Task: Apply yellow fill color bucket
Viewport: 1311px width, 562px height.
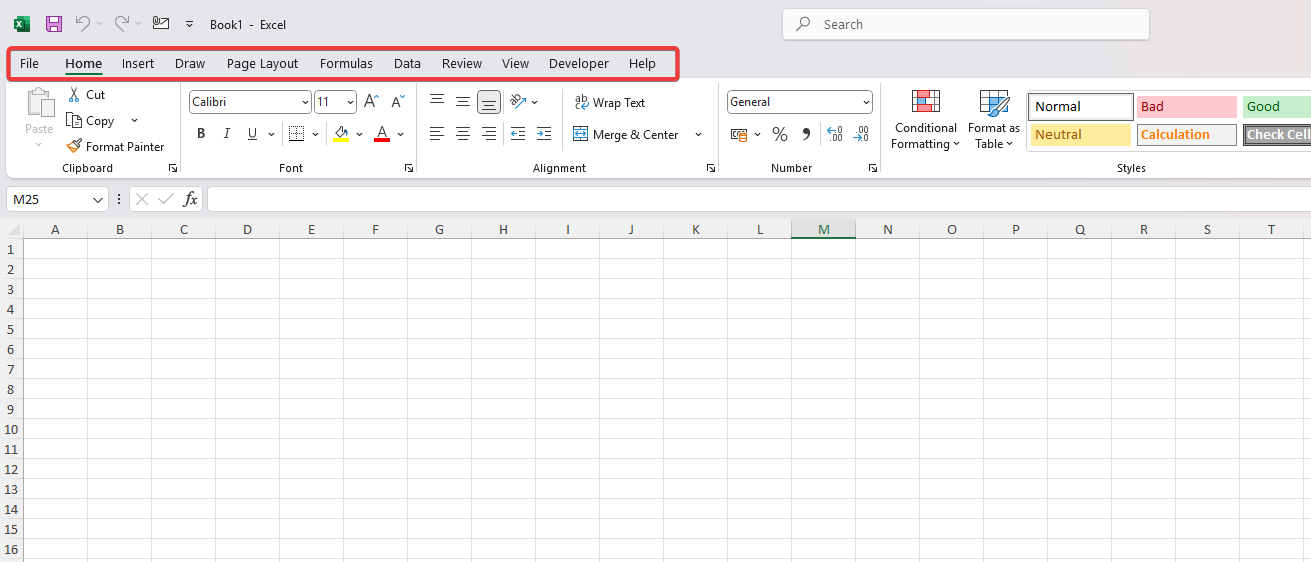Action: click(x=342, y=134)
